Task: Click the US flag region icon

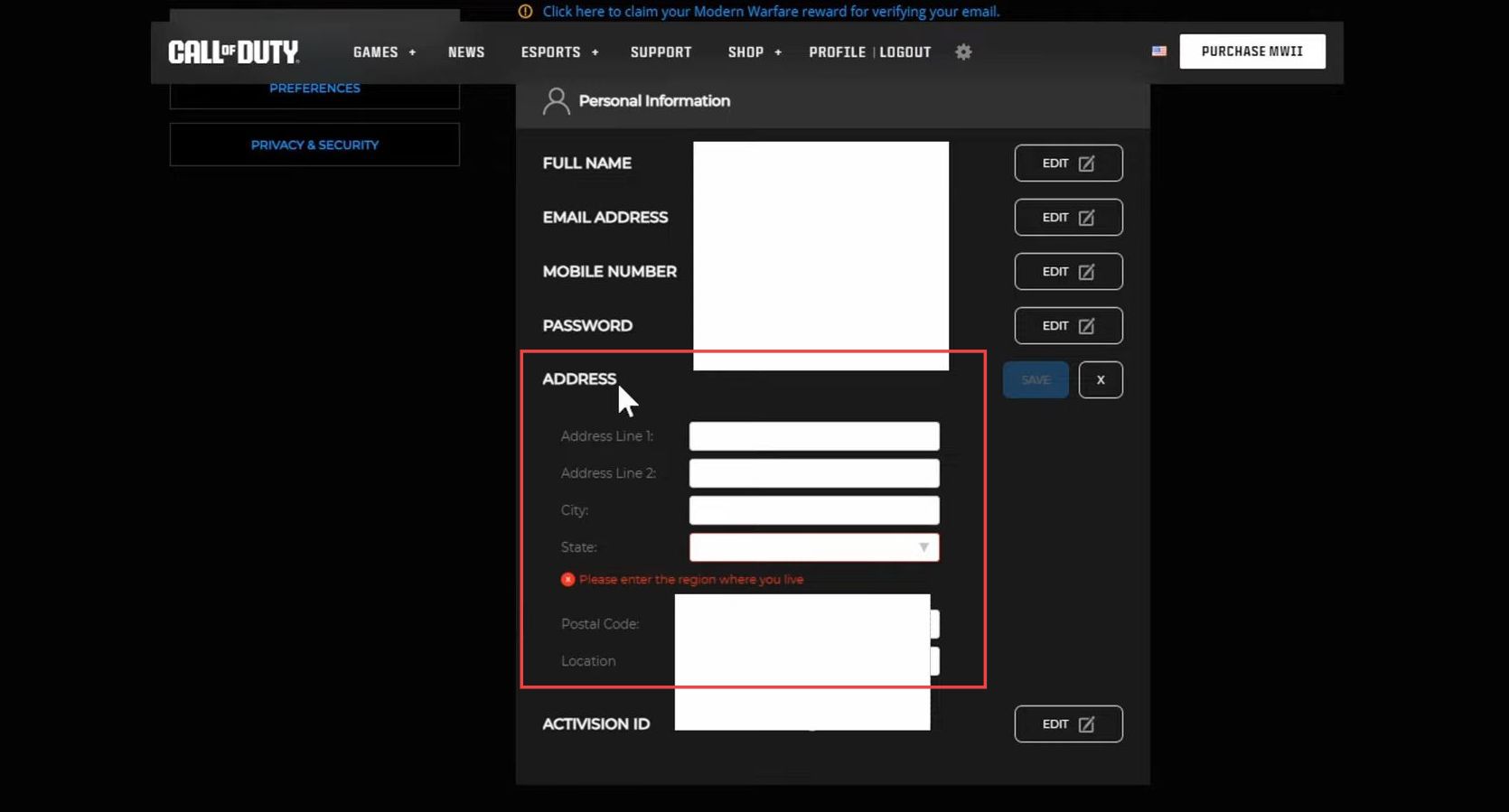Action: click(1158, 51)
